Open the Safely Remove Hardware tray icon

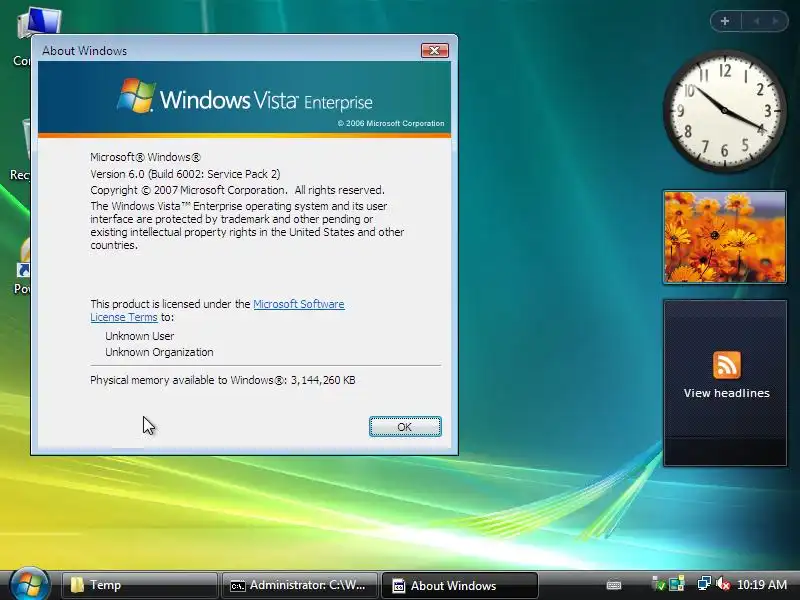point(659,584)
